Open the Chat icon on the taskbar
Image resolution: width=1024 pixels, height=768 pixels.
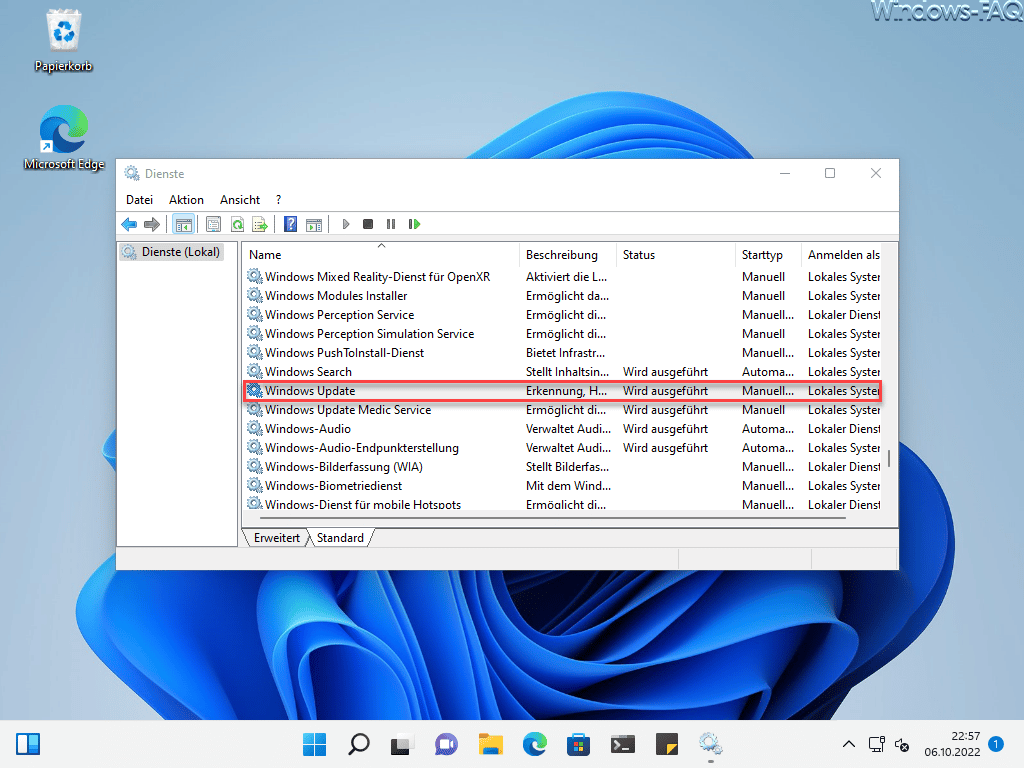pos(446,744)
